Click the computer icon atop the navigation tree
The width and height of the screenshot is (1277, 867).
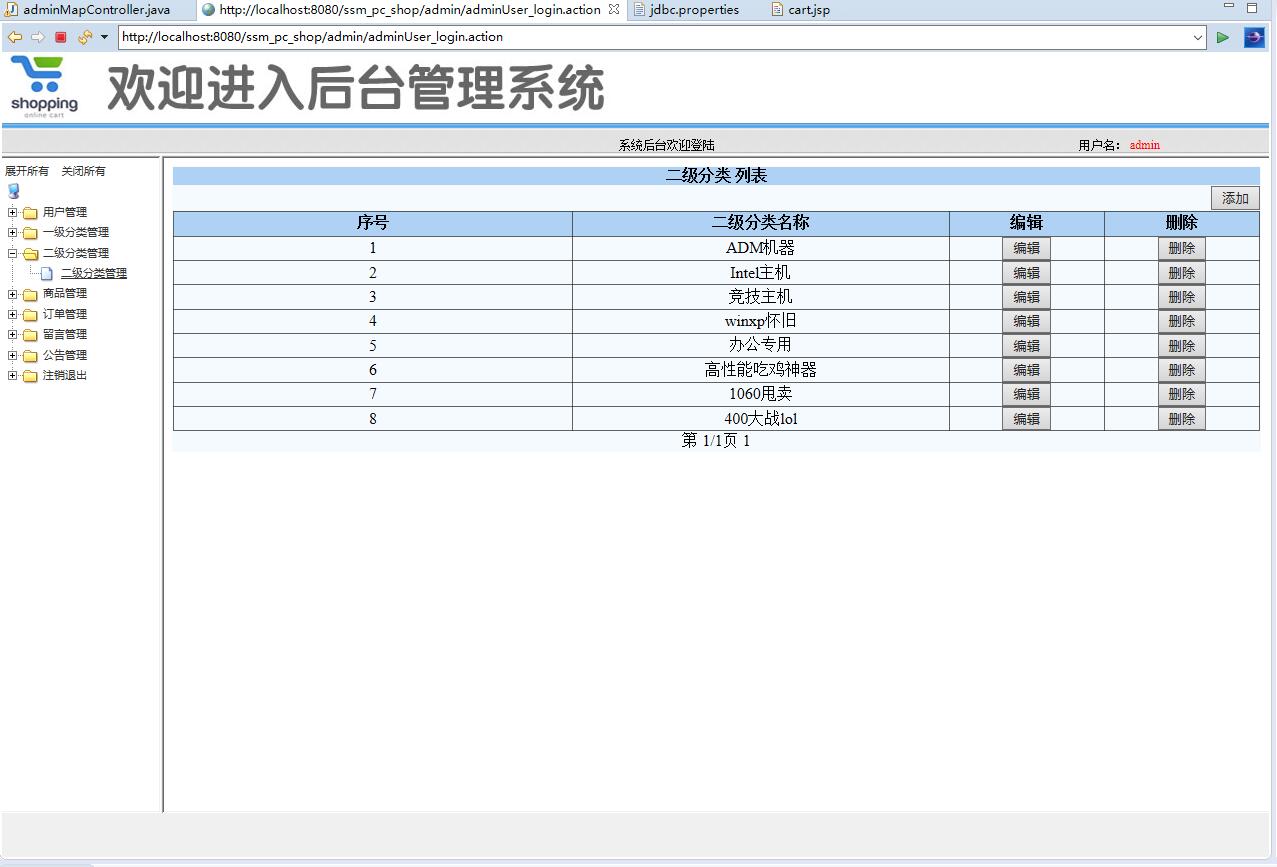click(12, 191)
